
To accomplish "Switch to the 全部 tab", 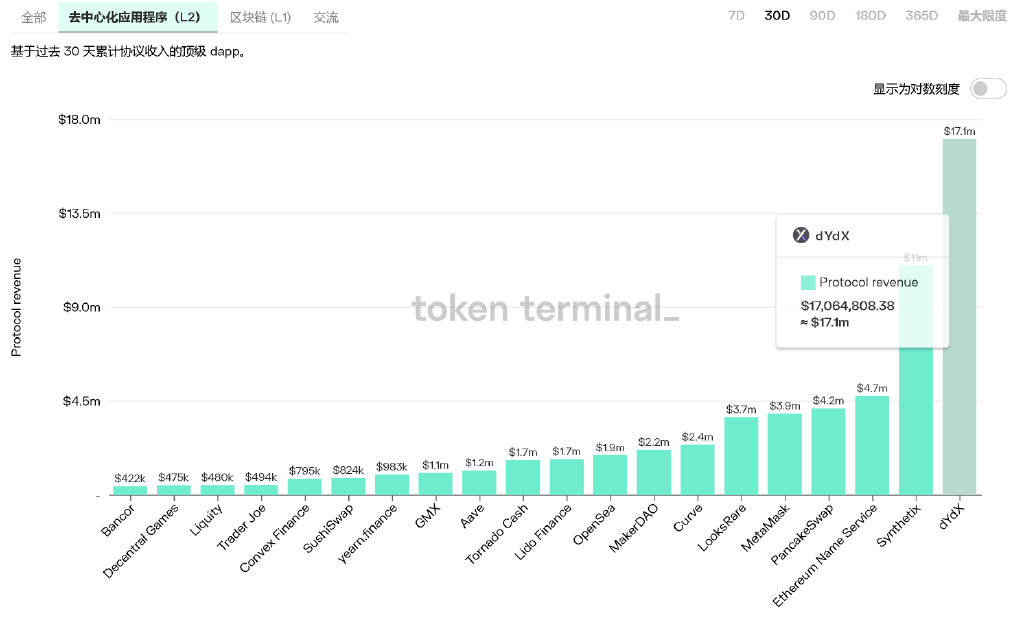I will (34, 17).
